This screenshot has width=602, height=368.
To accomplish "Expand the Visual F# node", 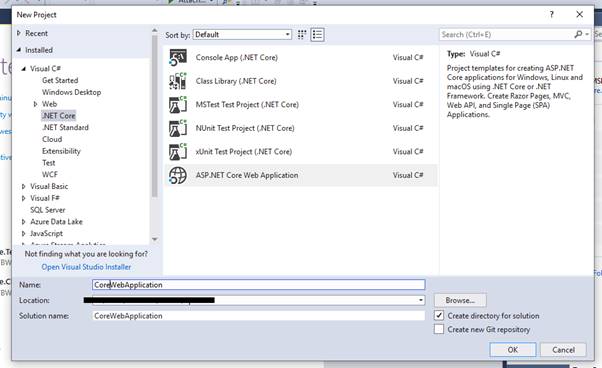I will click(23, 198).
